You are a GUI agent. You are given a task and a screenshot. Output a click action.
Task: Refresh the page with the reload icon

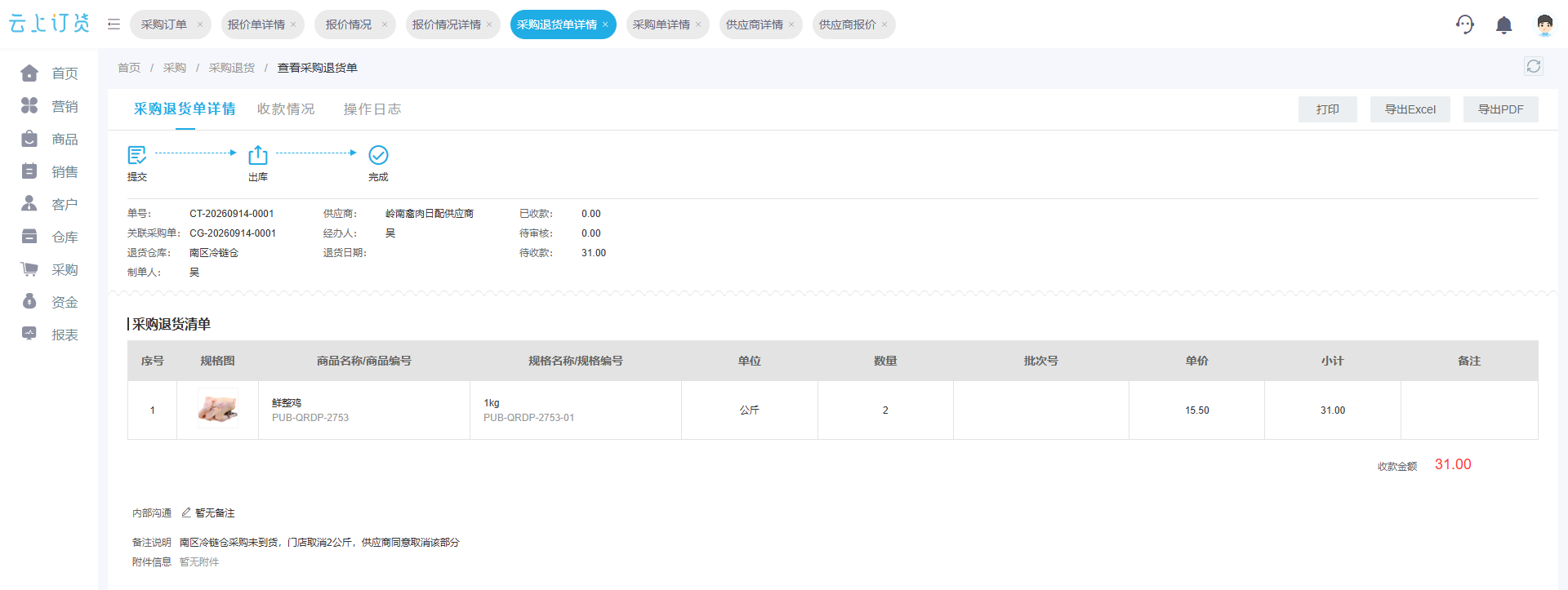1534,67
